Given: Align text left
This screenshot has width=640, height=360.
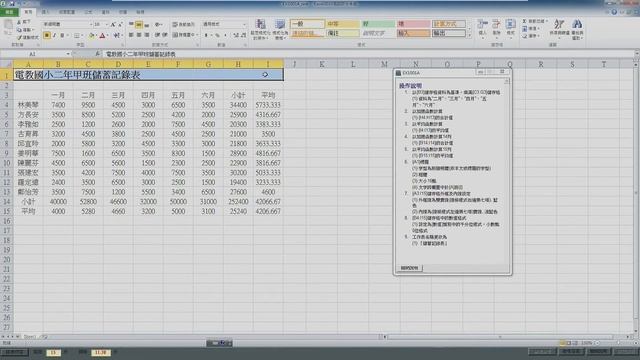Looking at the screenshot, I should 131,35.
